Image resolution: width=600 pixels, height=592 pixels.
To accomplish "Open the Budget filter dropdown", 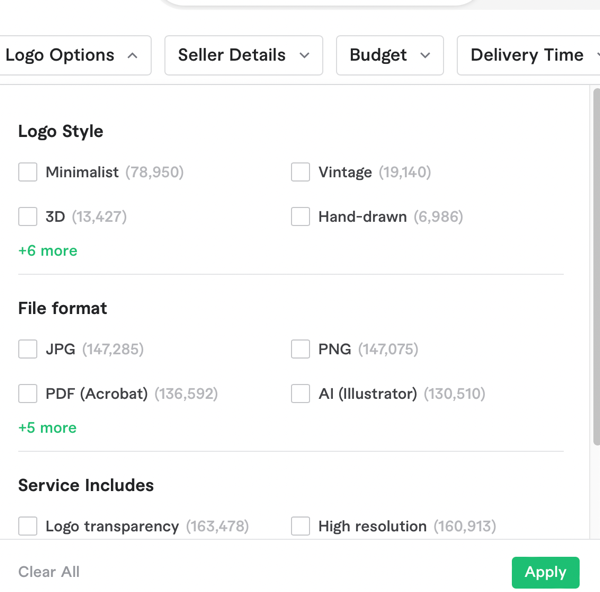I will [389, 55].
